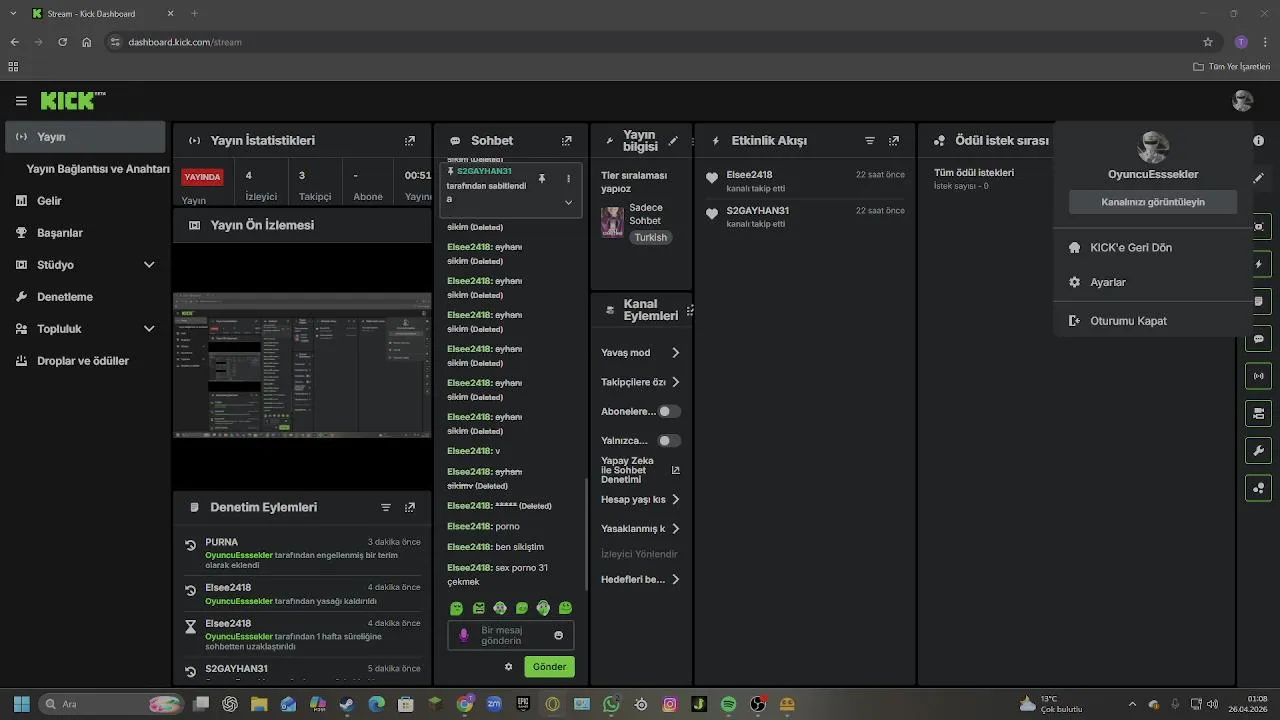Toggle the chat bubble widget on right sidebar
The width and height of the screenshot is (1280, 720).
(1259, 339)
